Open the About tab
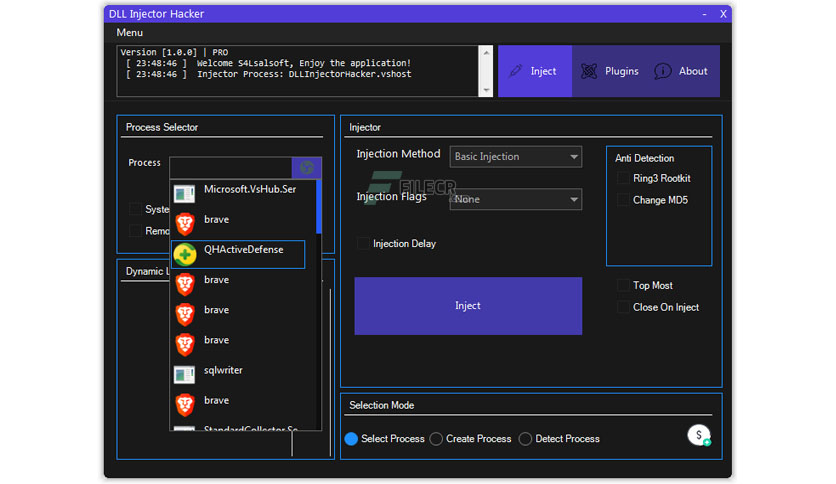The width and height of the screenshot is (836, 484). tap(683, 71)
